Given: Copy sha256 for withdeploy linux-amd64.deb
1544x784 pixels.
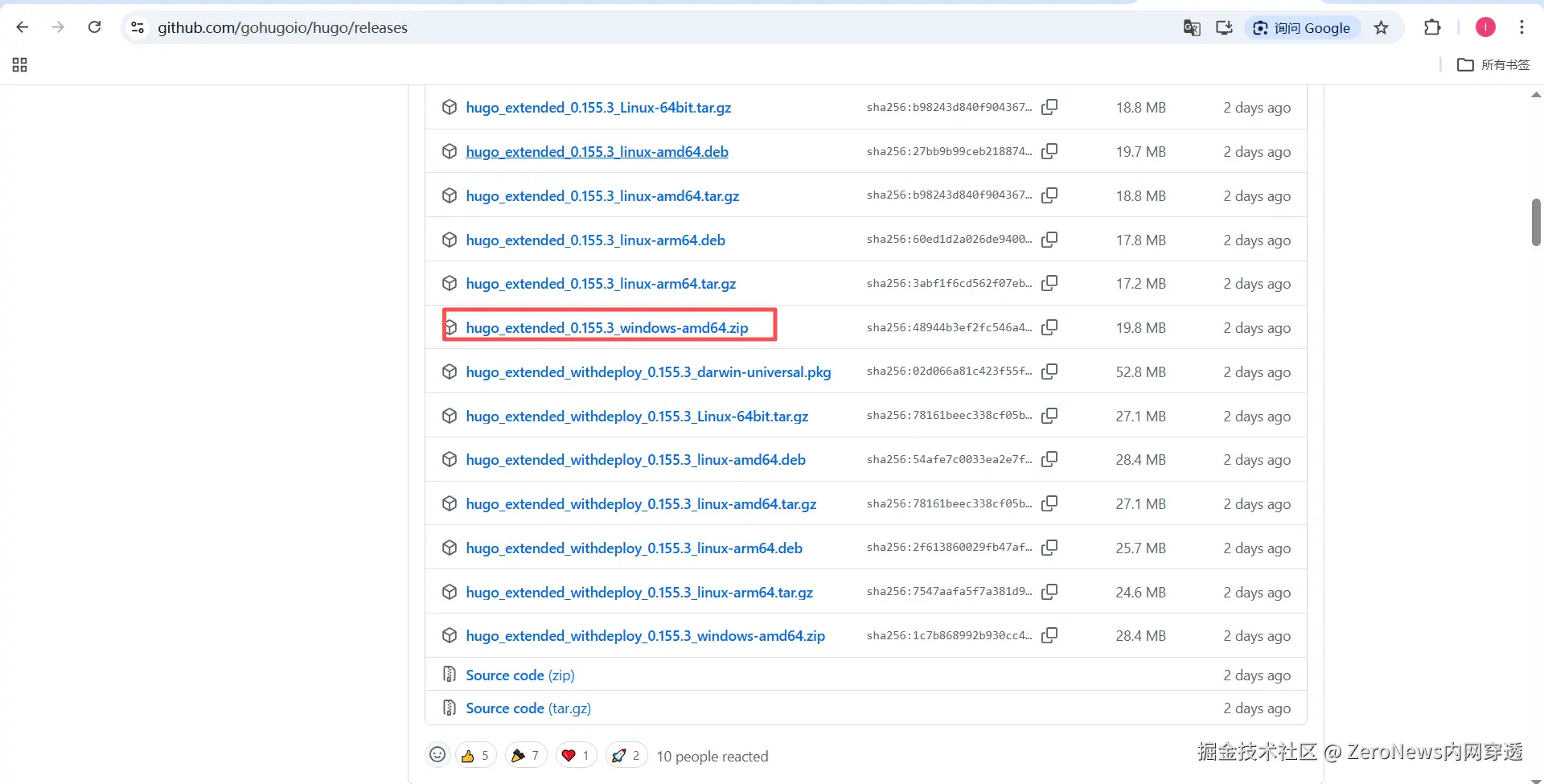Looking at the screenshot, I should point(1049,459).
